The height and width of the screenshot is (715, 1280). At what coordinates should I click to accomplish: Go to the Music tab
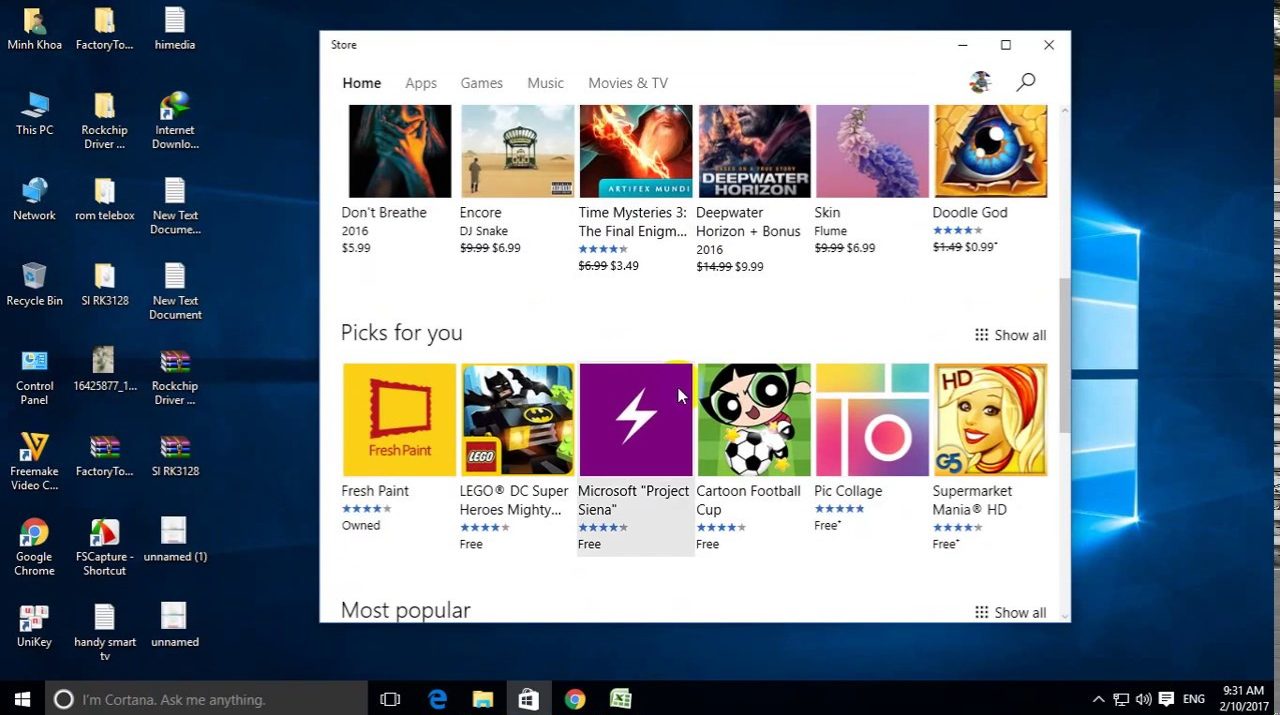545,83
